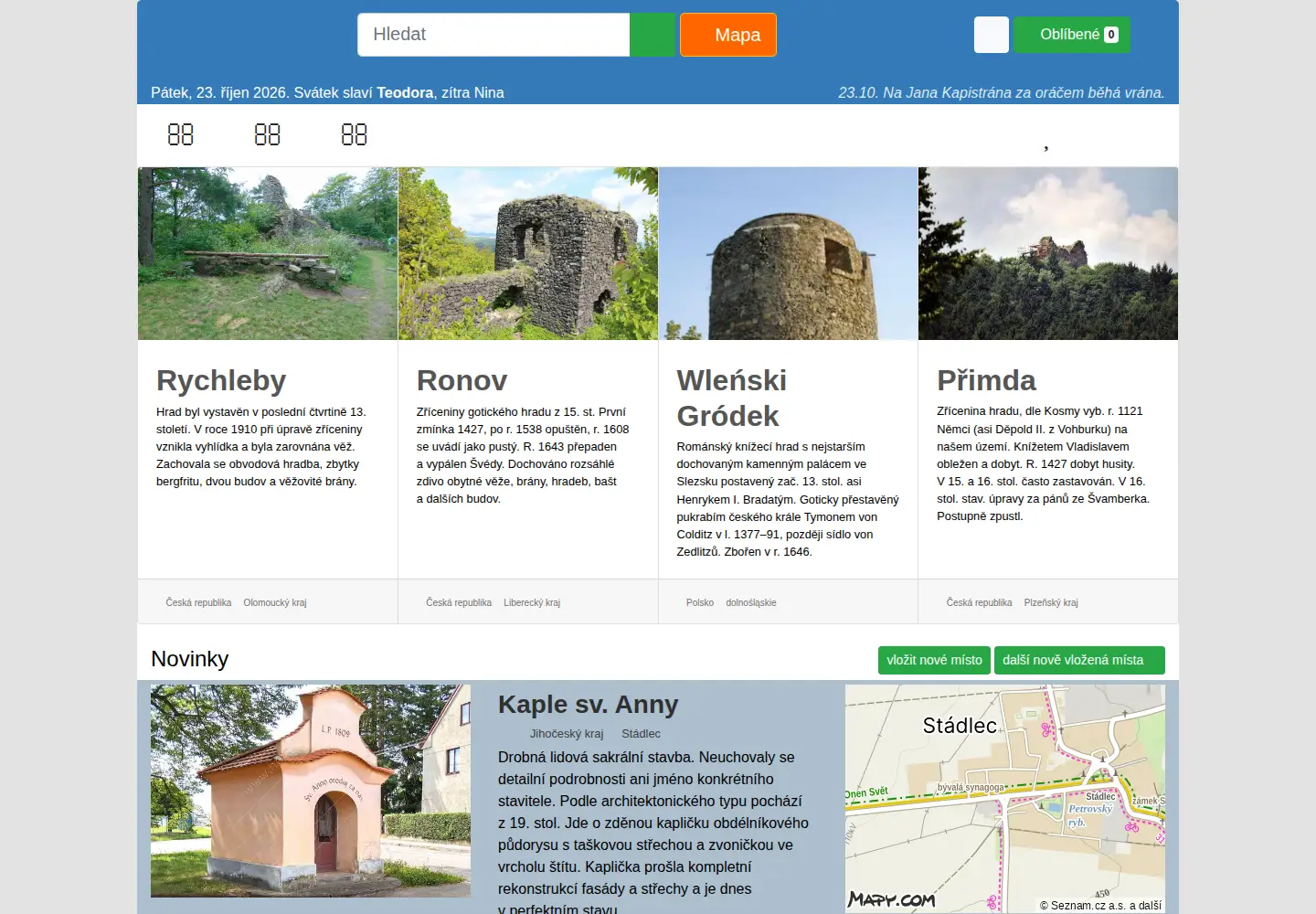The image size is (1316, 914).
Task: Click the Jana Kapistrána proverb text
Action: point(1001,92)
